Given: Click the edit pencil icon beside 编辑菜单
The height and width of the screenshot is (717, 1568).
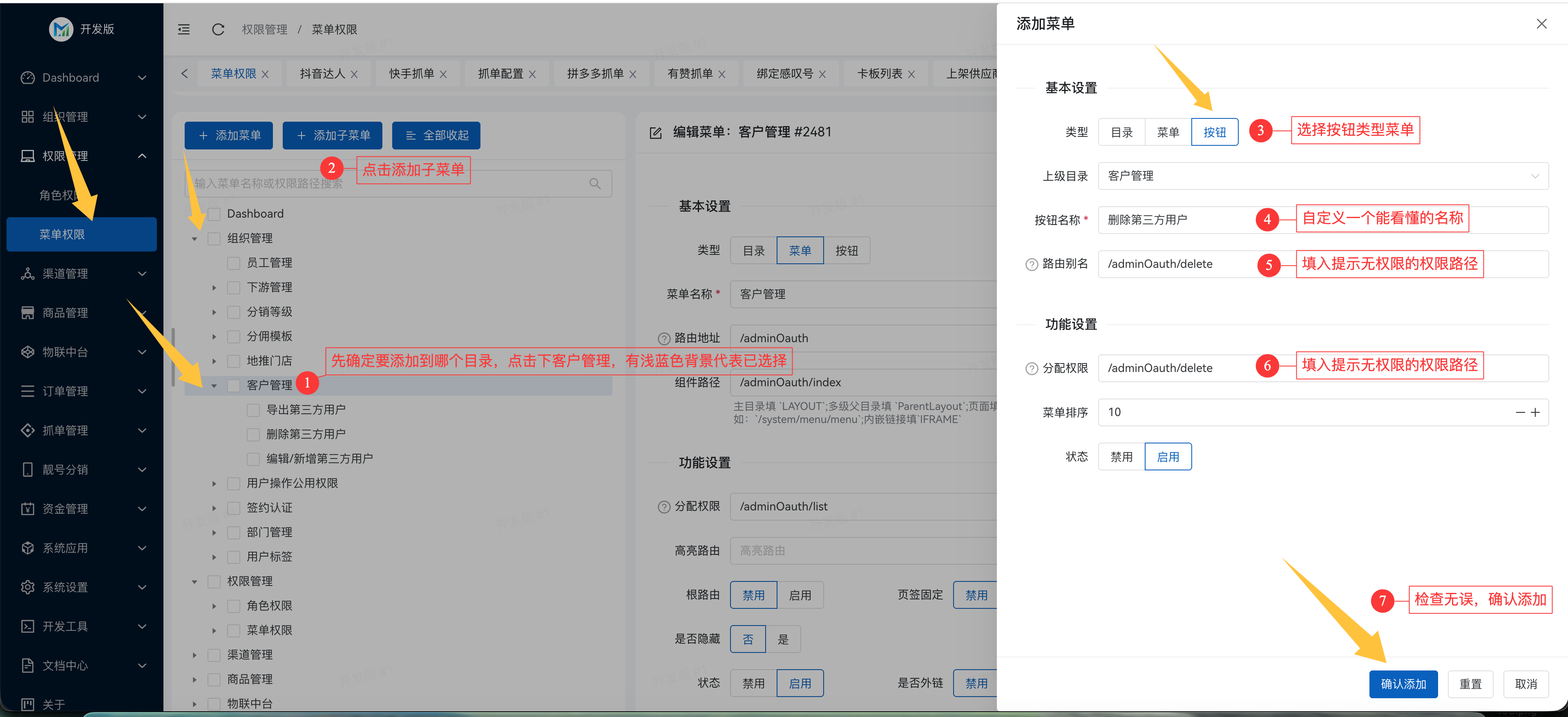Looking at the screenshot, I should [656, 131].
